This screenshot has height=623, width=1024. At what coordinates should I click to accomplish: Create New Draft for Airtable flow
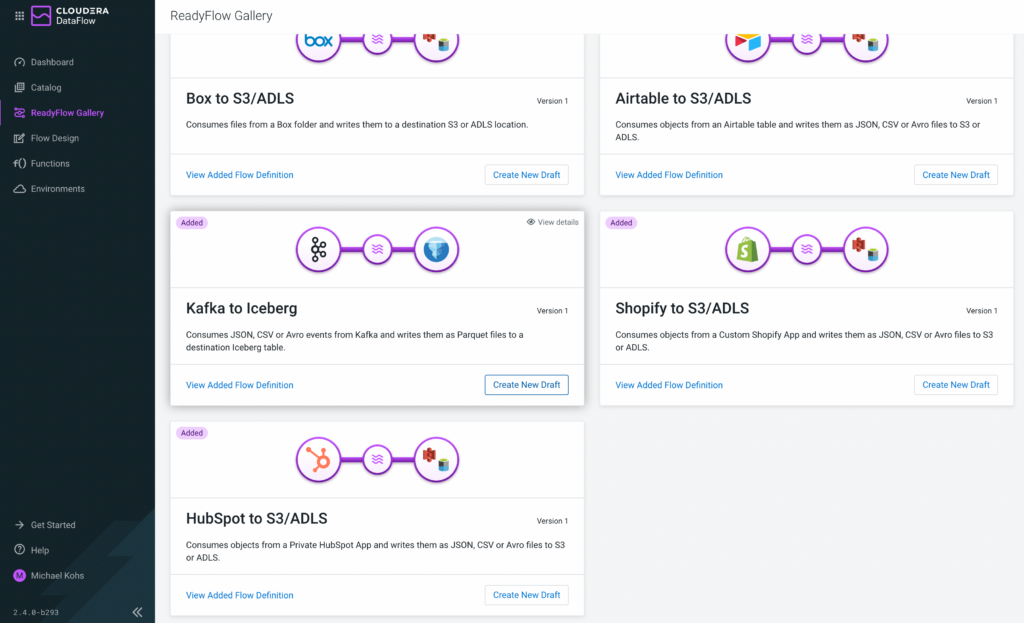955,175
